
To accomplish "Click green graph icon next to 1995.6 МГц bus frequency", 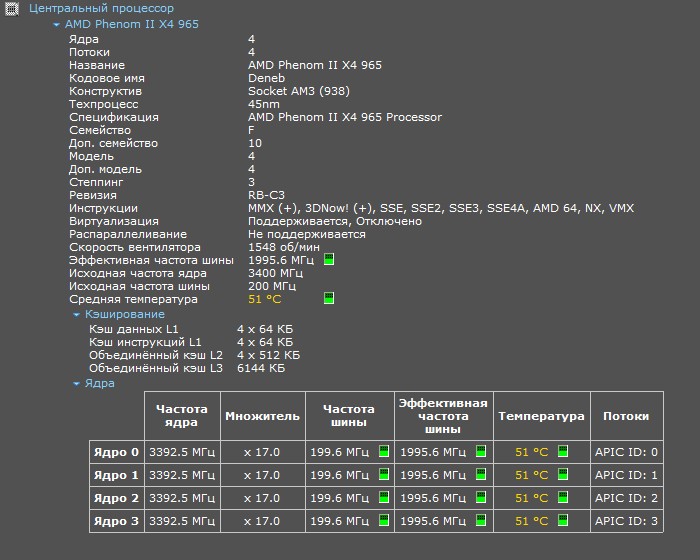I will click(x=329, y=259).
